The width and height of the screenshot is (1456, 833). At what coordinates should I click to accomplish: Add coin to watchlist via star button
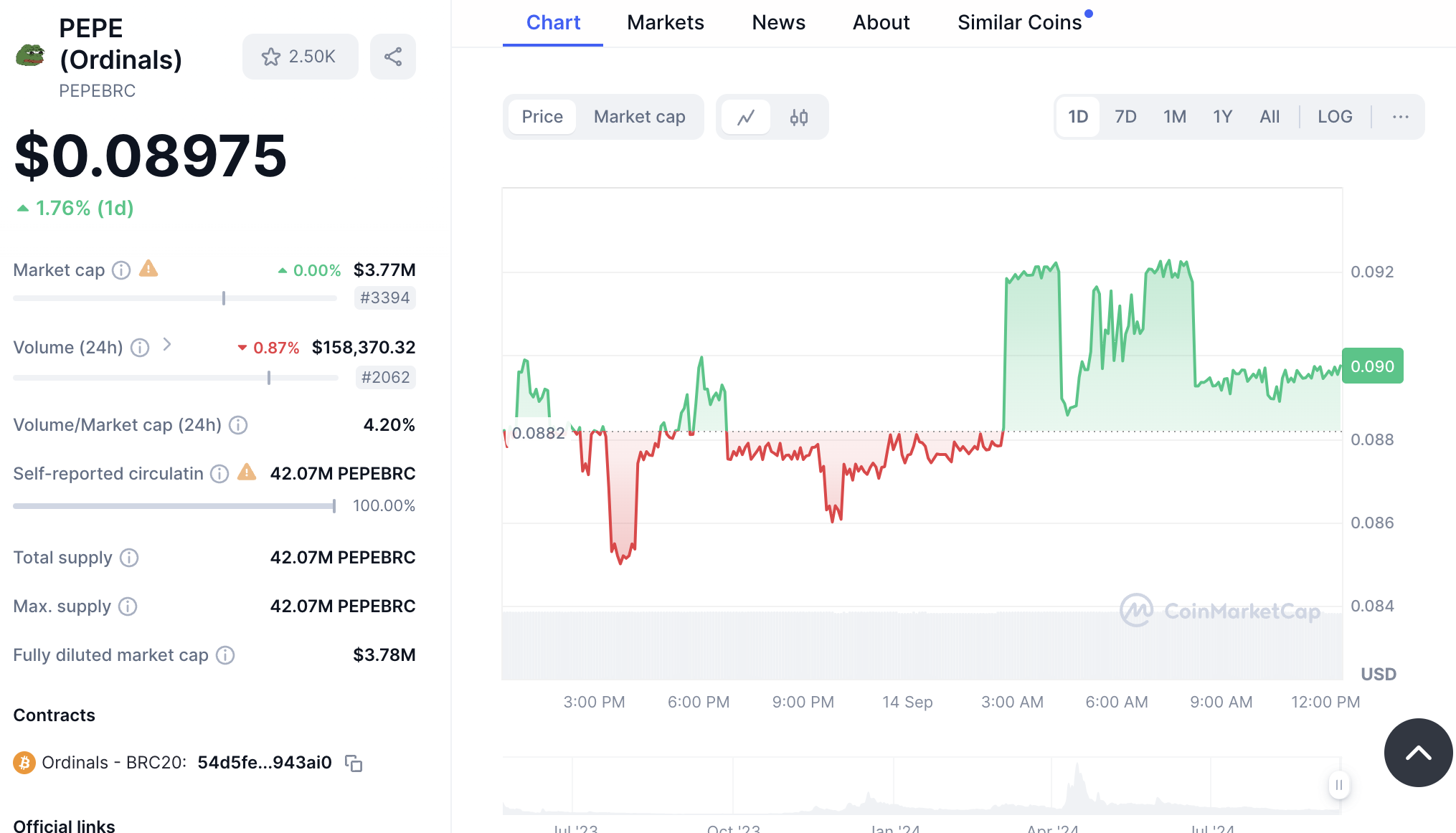pos(300,57)
